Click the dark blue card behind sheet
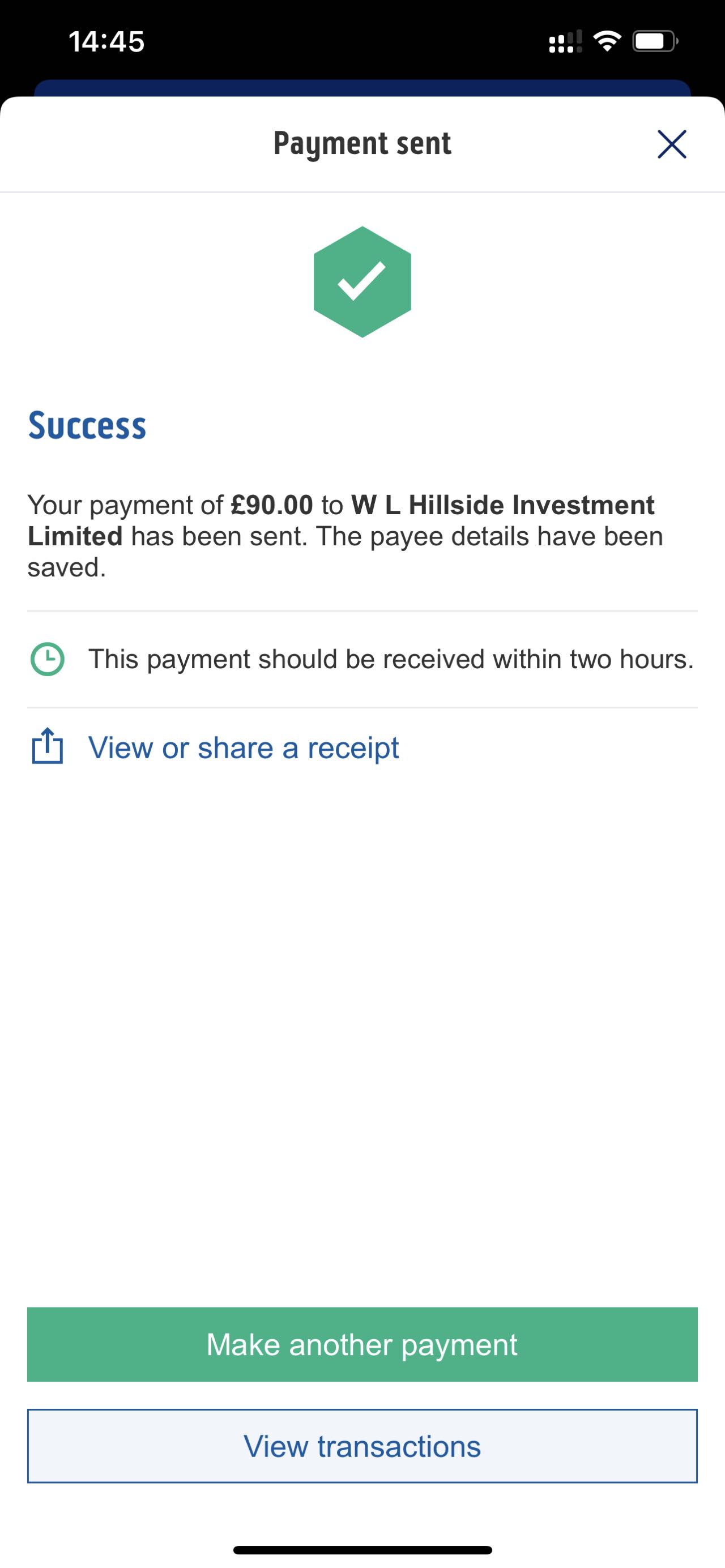 (362, 88)
